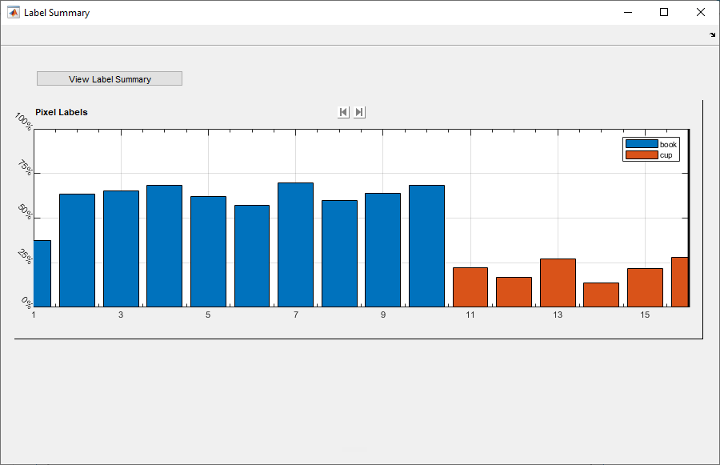720x465 pixels.
Task: Click the 'cup' legend label
Action: click(x=666, y=155)
